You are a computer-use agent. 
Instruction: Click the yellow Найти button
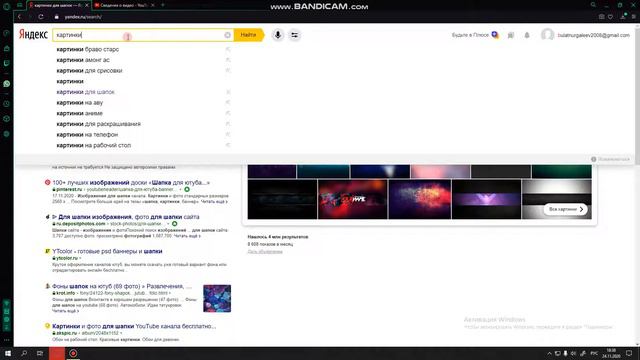click(x=249, y=35)
